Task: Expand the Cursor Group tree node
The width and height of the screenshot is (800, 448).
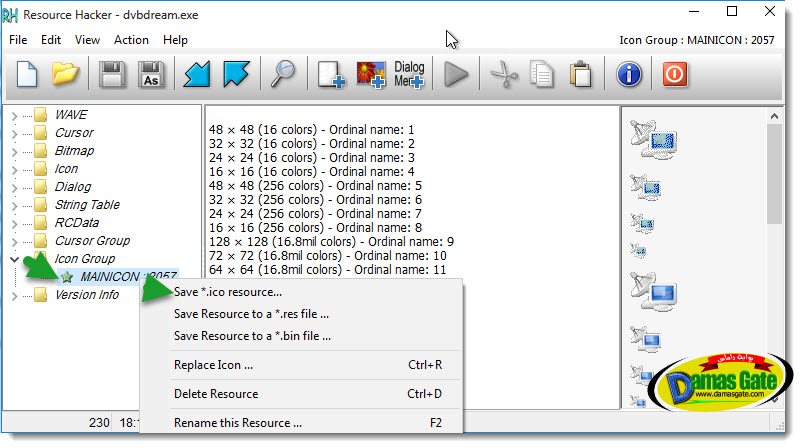Action: pyautogui.click(x=14, y=242)
